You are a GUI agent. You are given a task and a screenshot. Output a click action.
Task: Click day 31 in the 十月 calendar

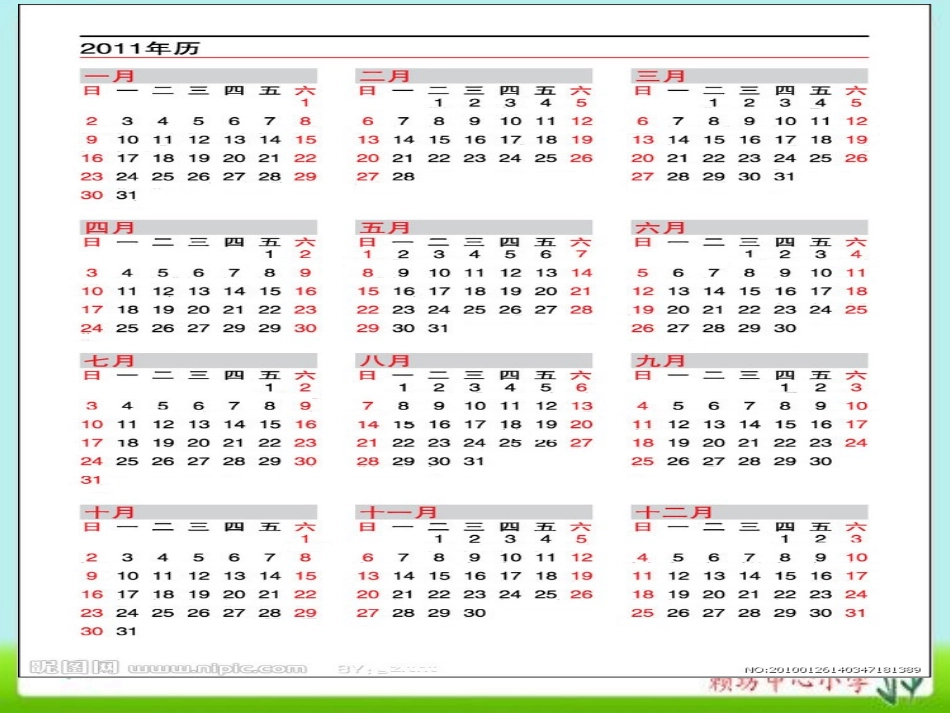(x=127, y=631)
